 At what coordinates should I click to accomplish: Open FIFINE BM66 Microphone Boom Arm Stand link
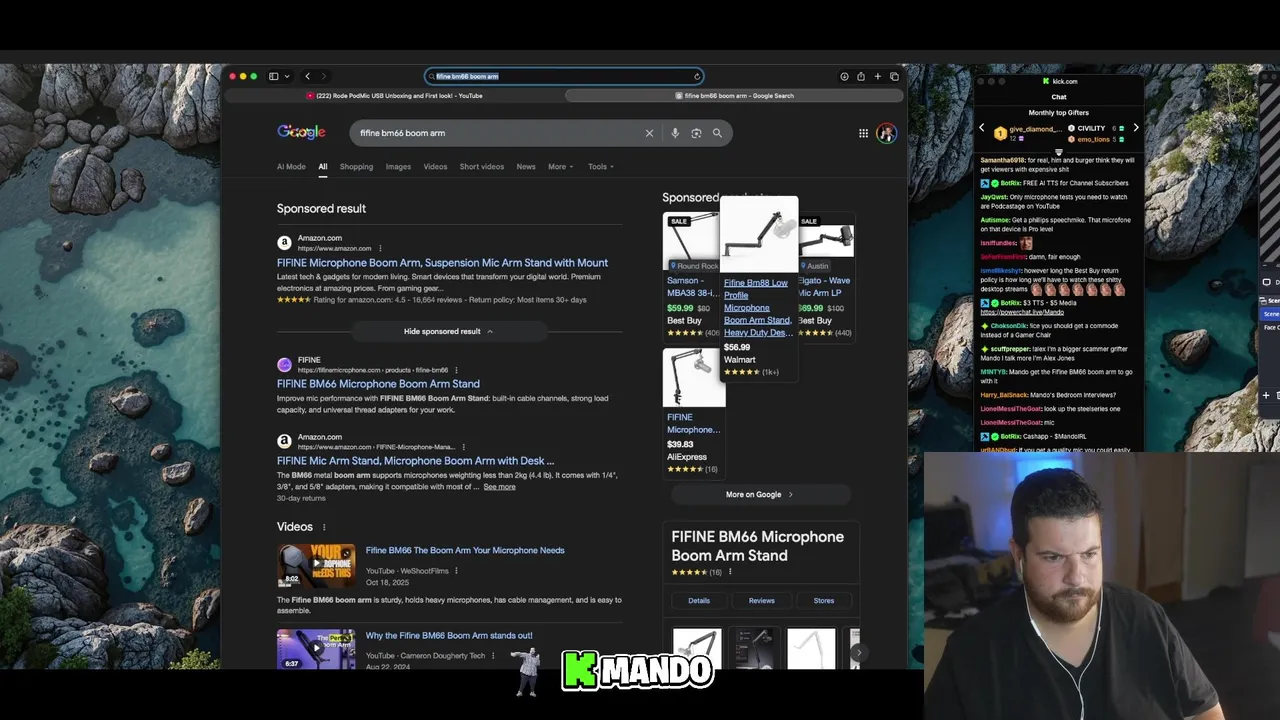pos(378,384)
